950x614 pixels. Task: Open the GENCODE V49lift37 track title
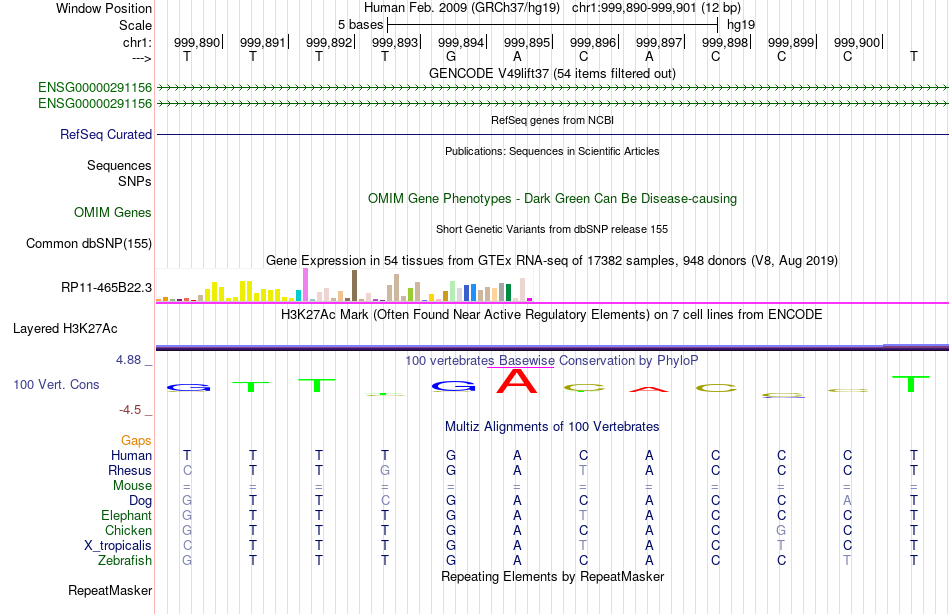(x=552, y=73)
